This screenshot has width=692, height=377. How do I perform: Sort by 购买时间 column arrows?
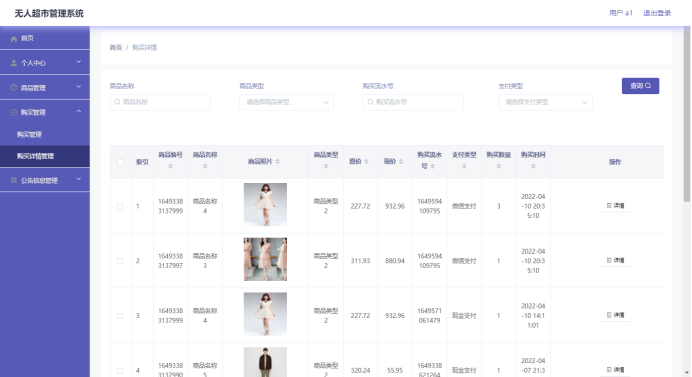(533, 166)
